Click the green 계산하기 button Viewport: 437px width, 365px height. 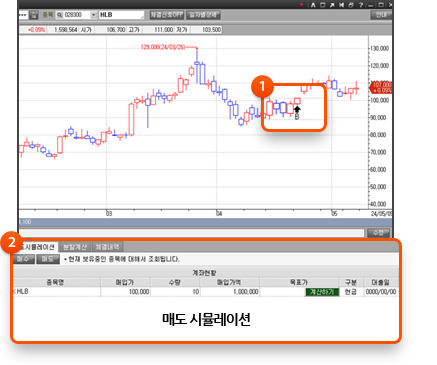coord(322,292)
